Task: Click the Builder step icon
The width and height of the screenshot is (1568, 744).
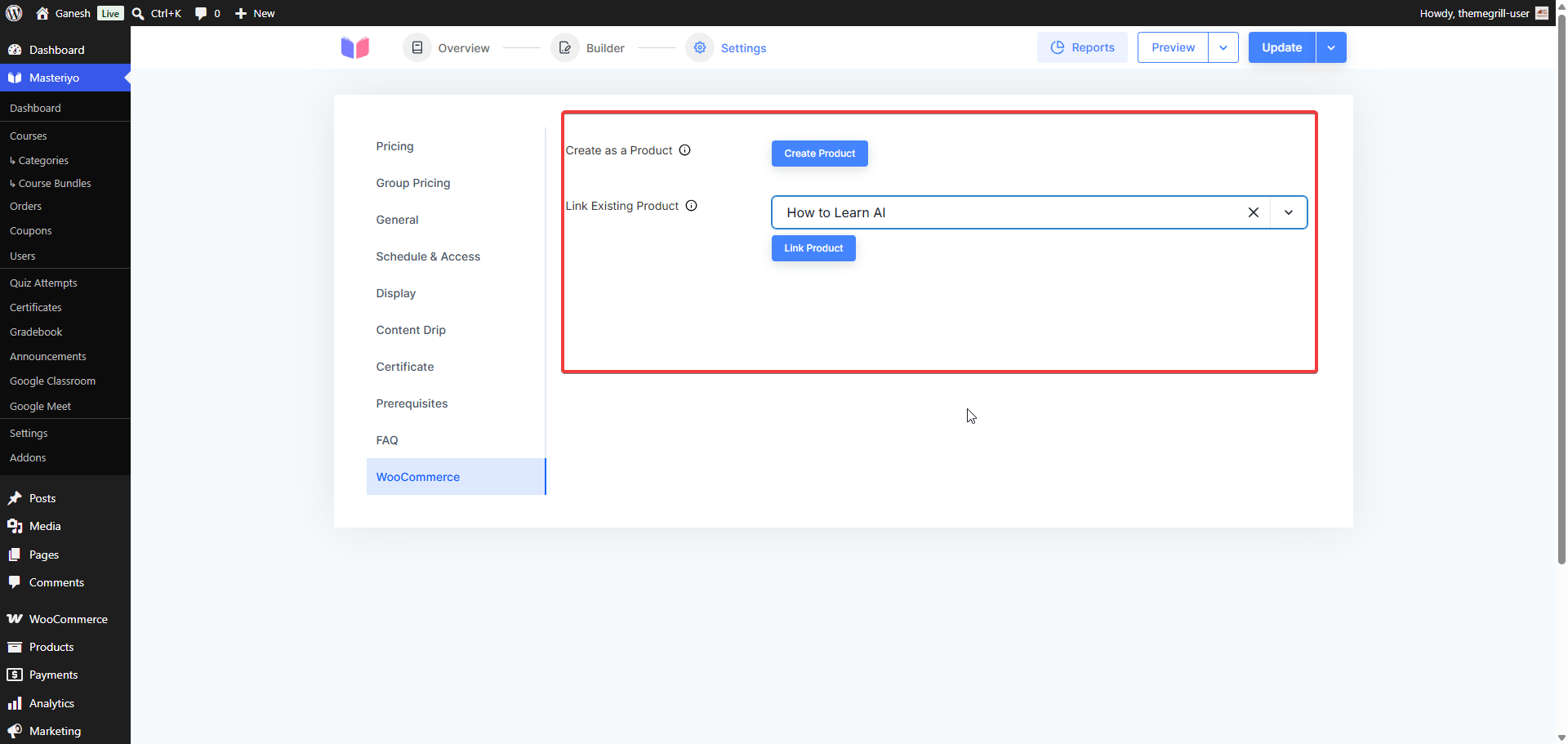Action: [x=565, y=48]
